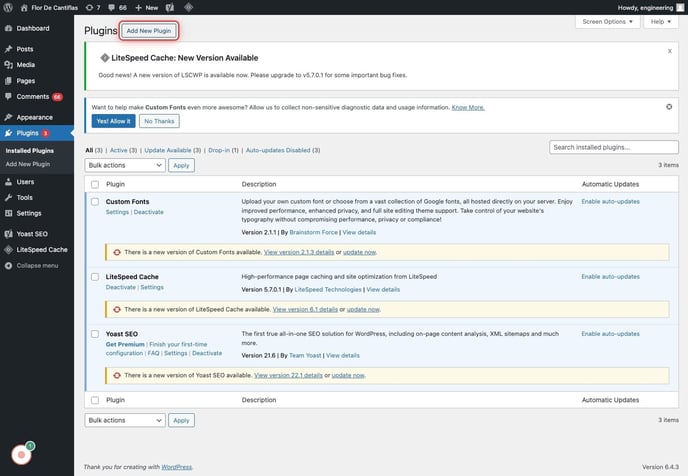Open the comments bubble icon in admin bar

click(113, 7)
